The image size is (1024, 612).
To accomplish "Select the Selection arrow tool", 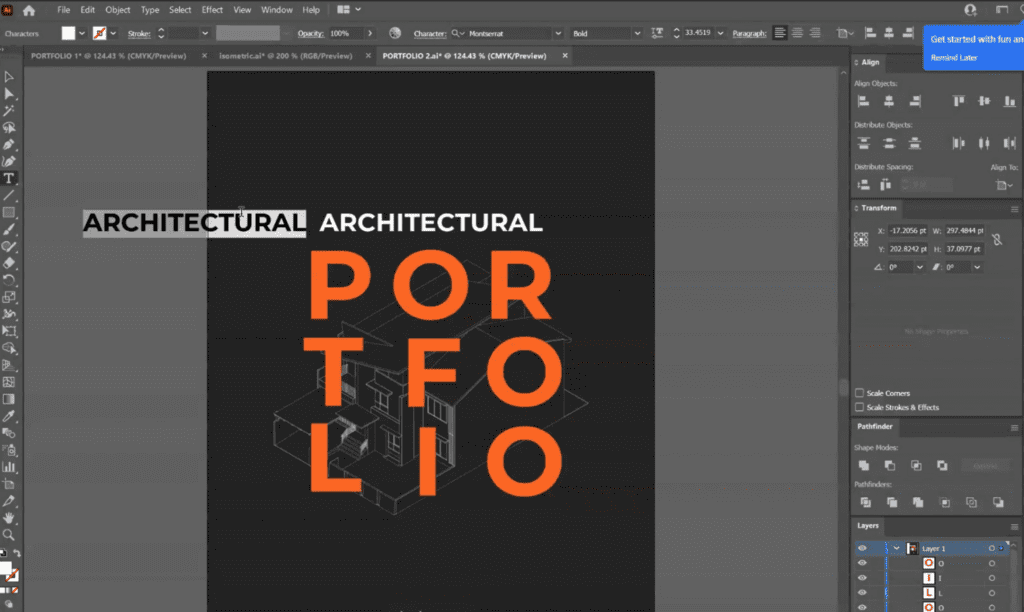I will click(x=9, y=76).
